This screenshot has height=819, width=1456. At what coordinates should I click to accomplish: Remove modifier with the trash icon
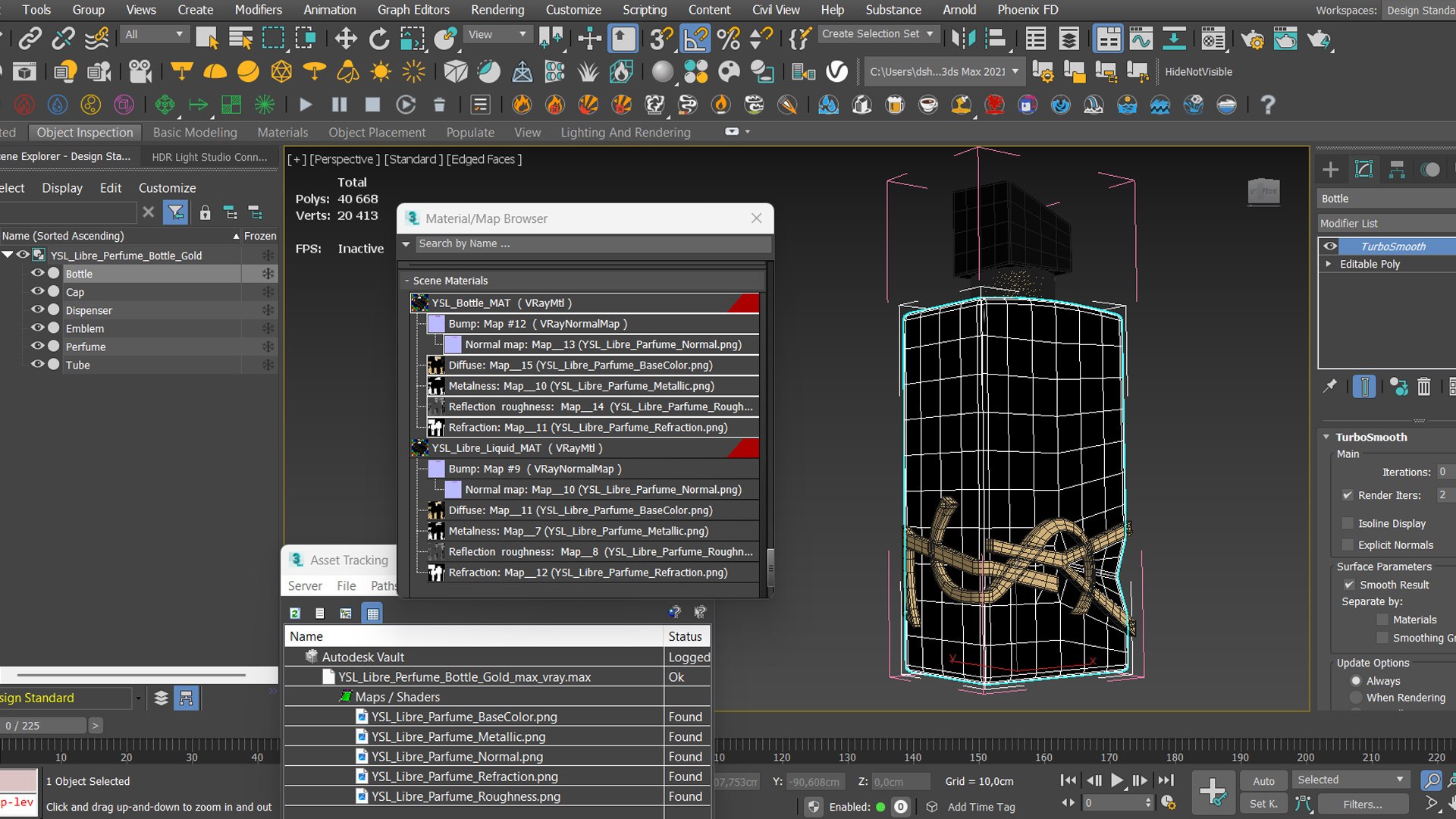pyautogui.click(x=1424, y=387)
